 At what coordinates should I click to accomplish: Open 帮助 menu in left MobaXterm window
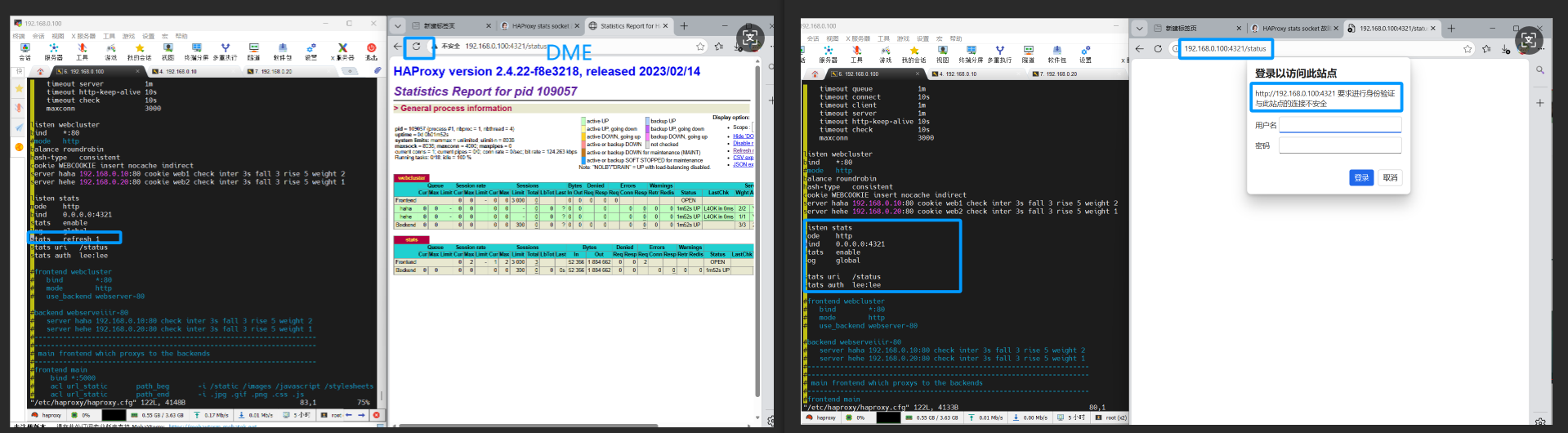click(x=181, y=36)
